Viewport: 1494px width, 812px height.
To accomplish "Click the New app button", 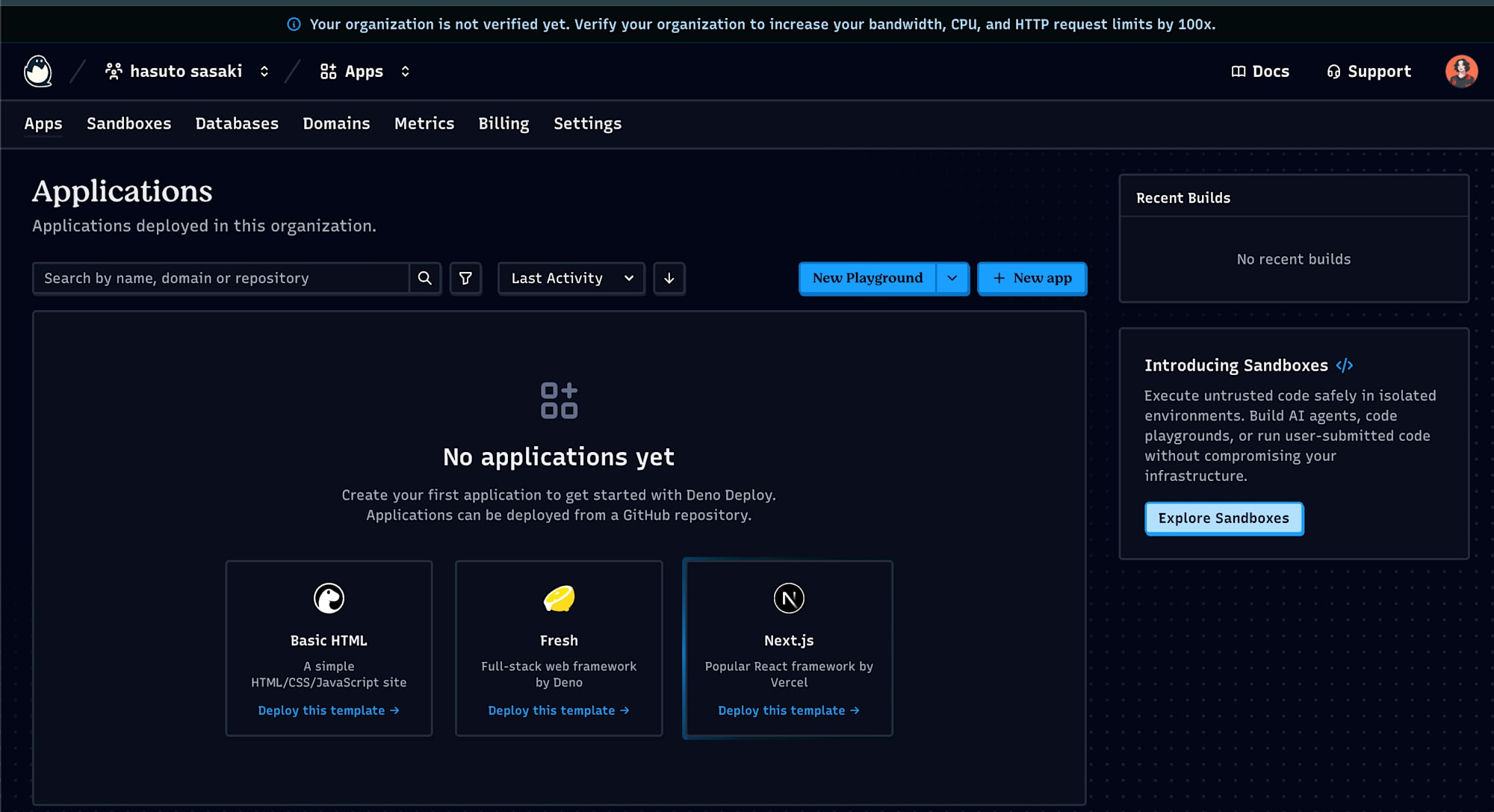I will pos(1032,278).
